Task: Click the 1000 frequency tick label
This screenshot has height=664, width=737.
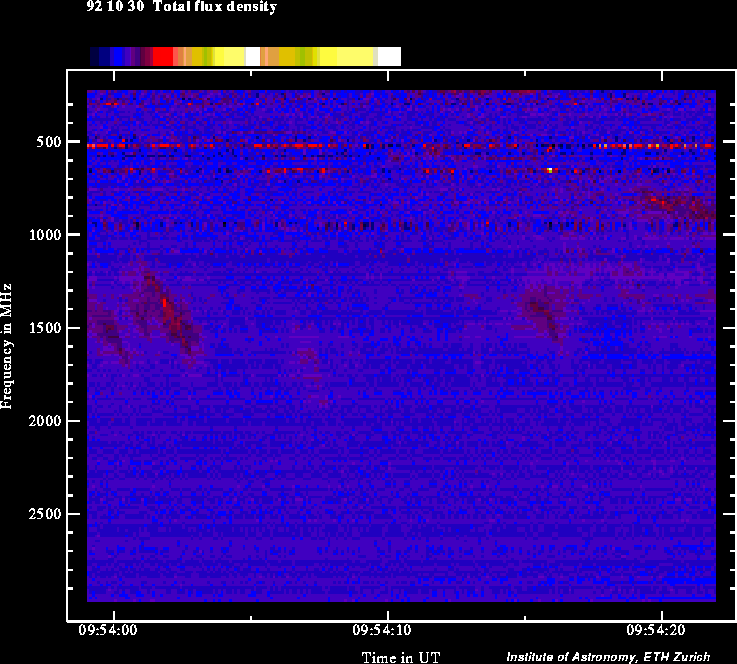Action: pos(45,234)
